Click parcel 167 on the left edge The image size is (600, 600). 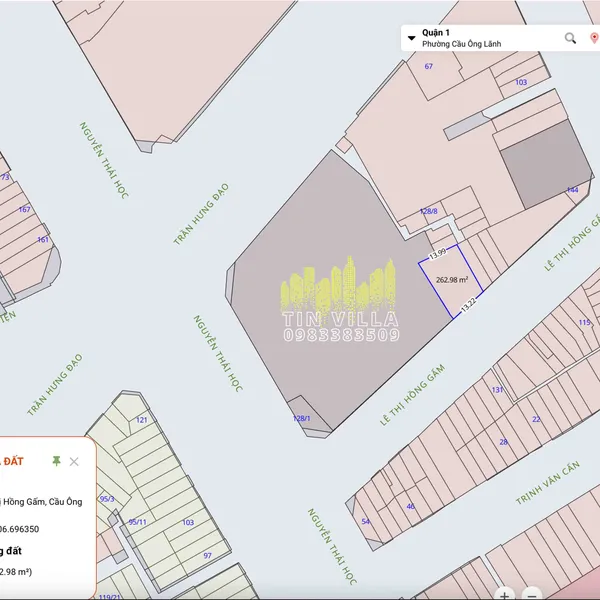tap(25, 209)
